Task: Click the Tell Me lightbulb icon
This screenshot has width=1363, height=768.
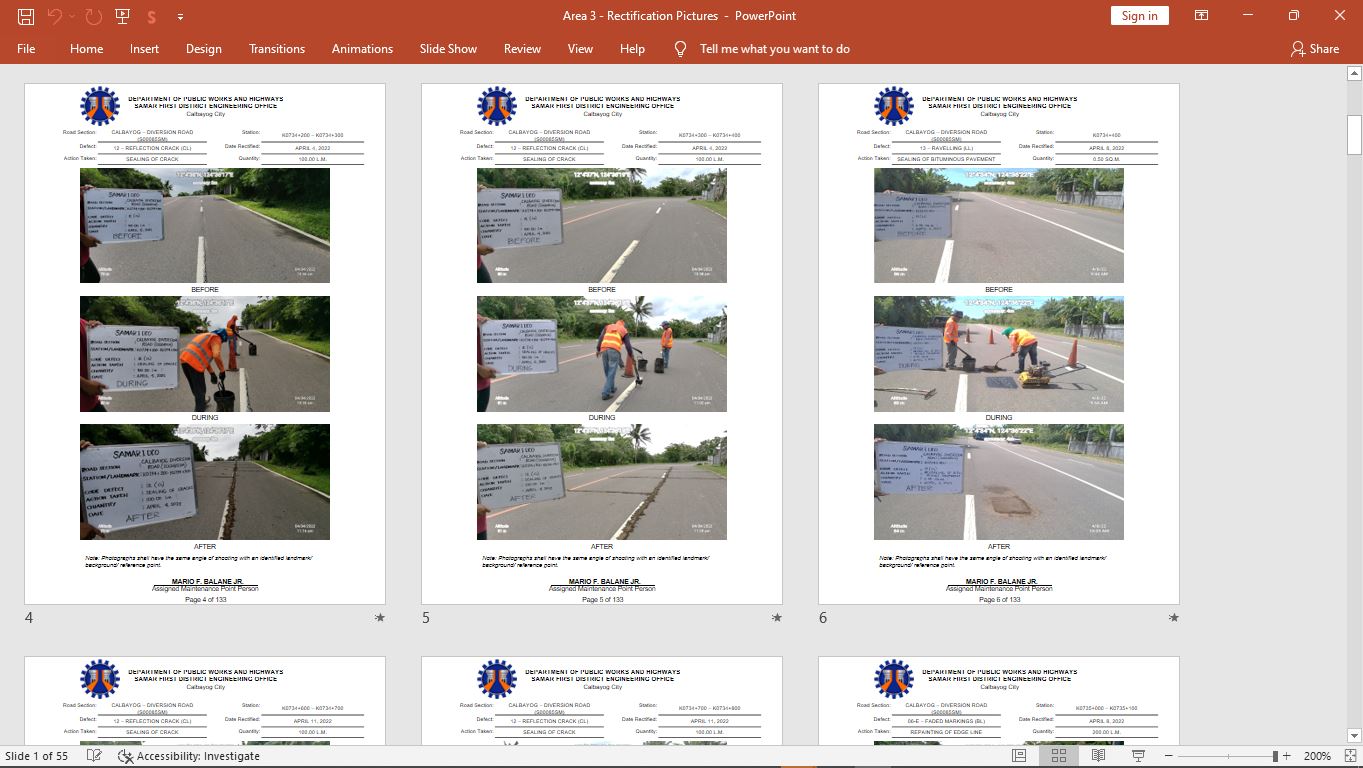Action: (681, 49)
